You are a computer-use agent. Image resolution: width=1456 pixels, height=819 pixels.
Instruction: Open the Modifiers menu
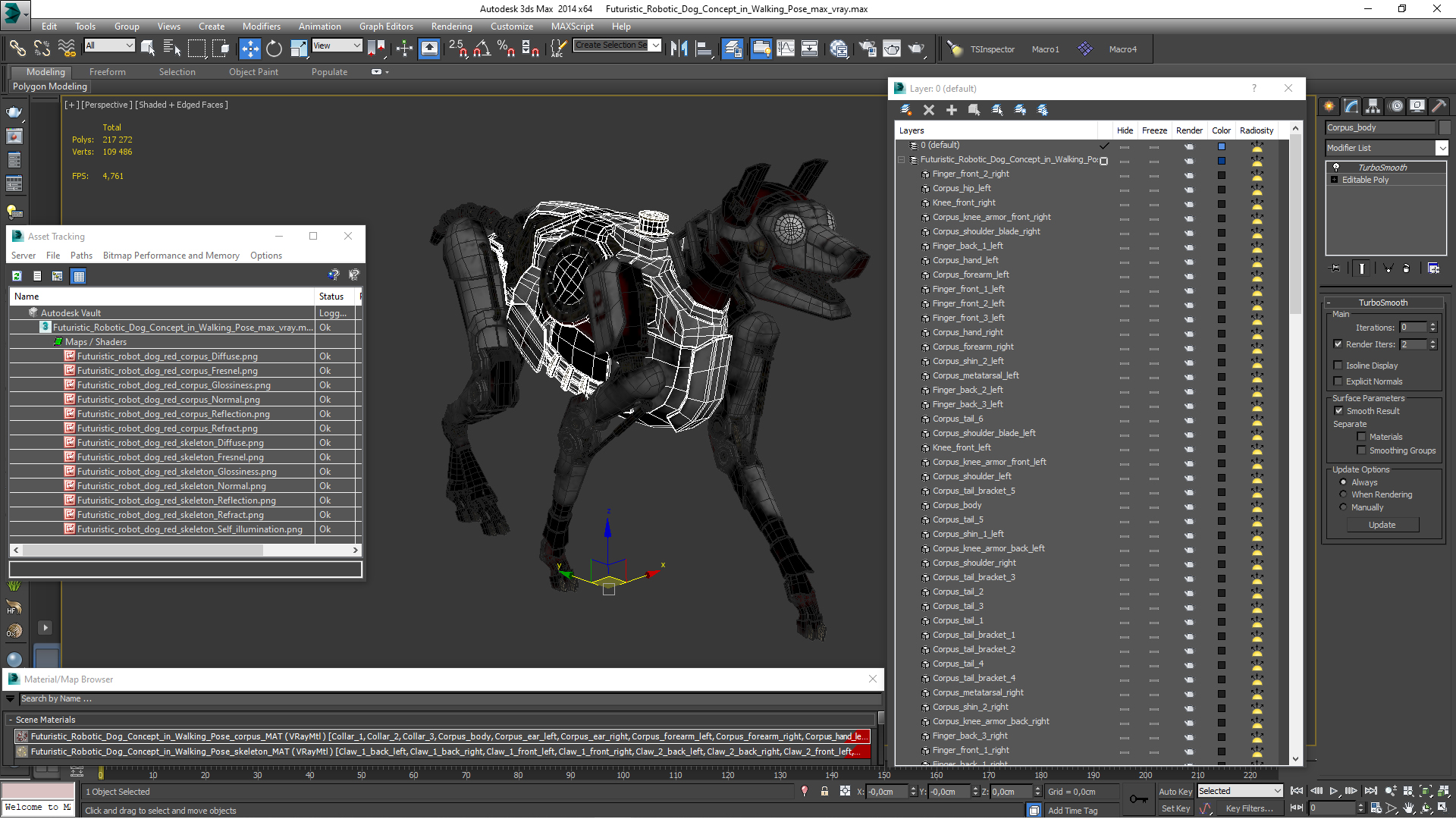tap(261, 26)
